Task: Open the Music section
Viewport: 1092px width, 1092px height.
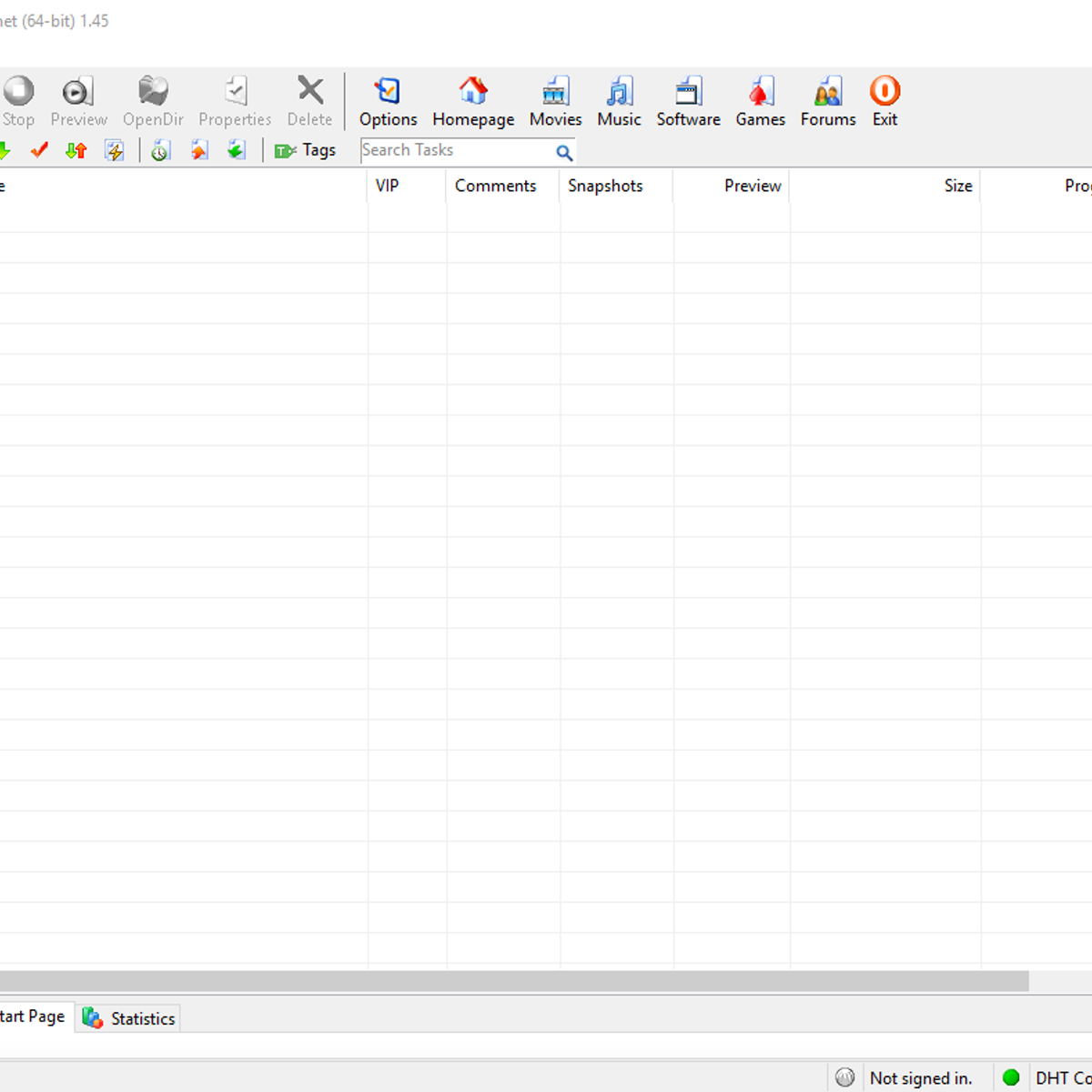Action: (x=619, y=102)
